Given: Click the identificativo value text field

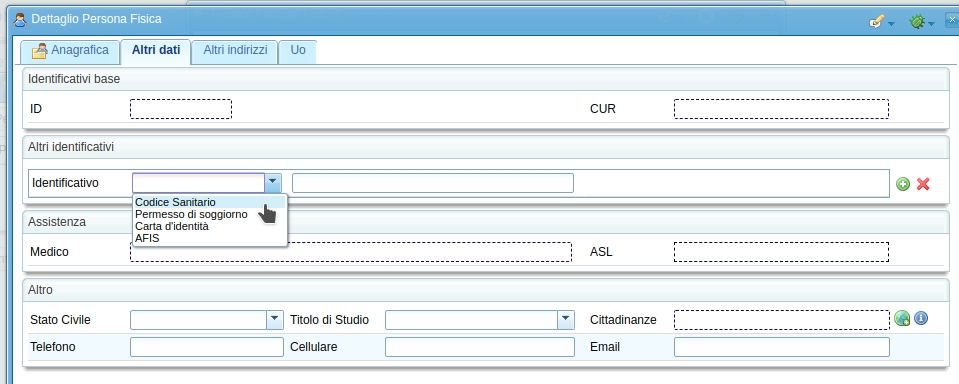Looking at the screenshot, I should [x=432, y=183].
